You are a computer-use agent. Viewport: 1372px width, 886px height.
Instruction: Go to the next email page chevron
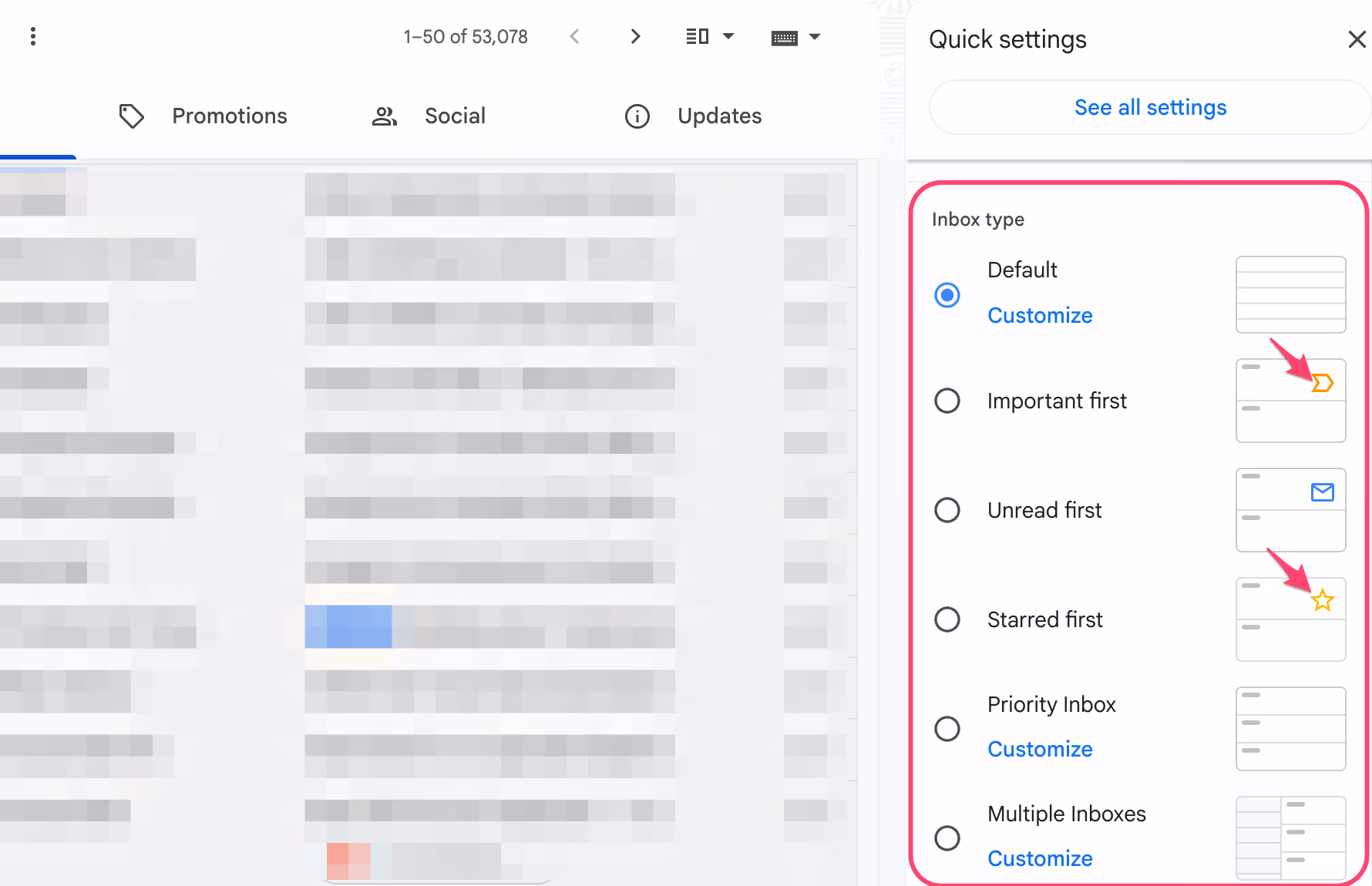tap(634, 36)
